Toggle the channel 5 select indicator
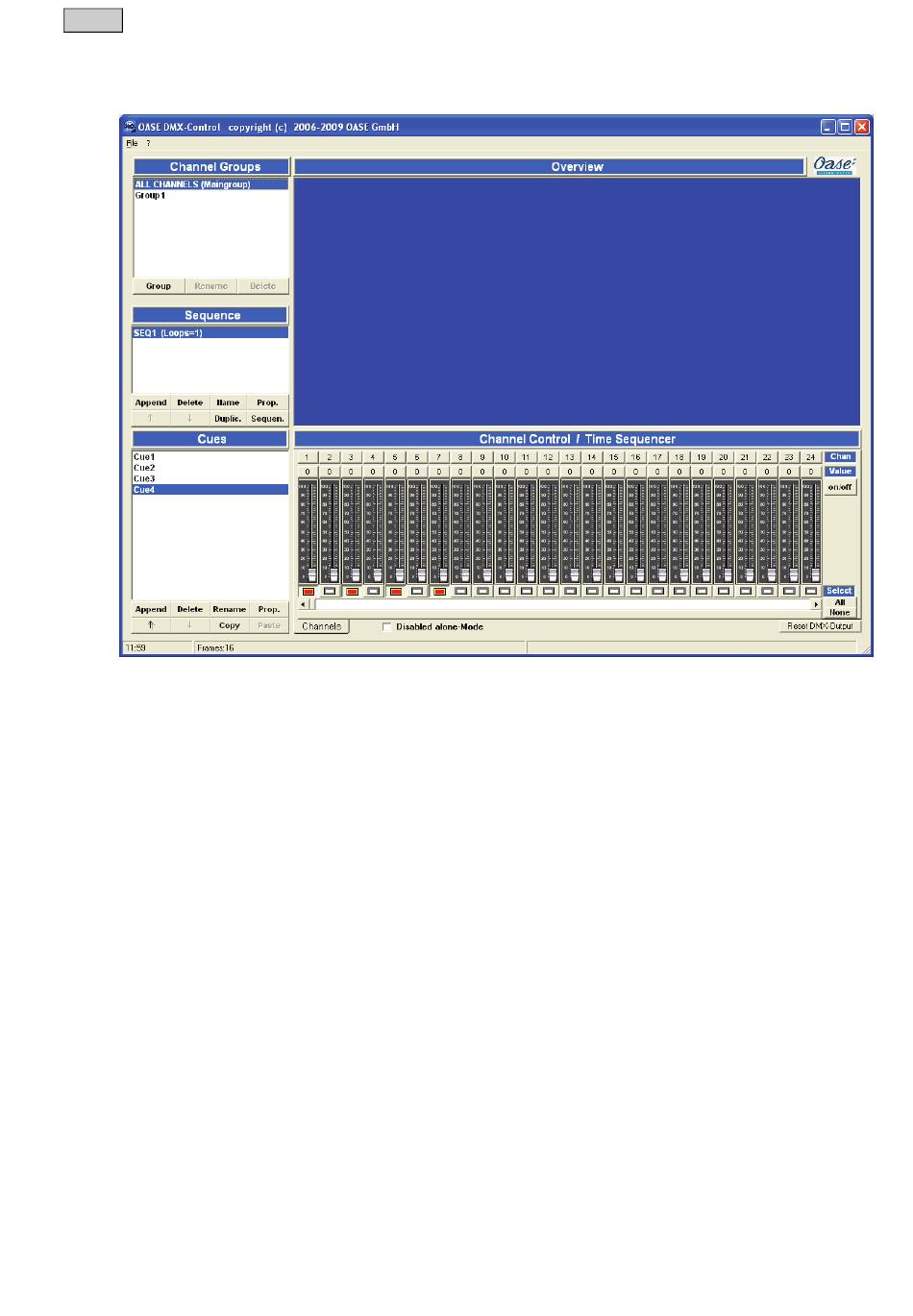The width and height of the screenshot is (913, 1316). coord(395,592)
